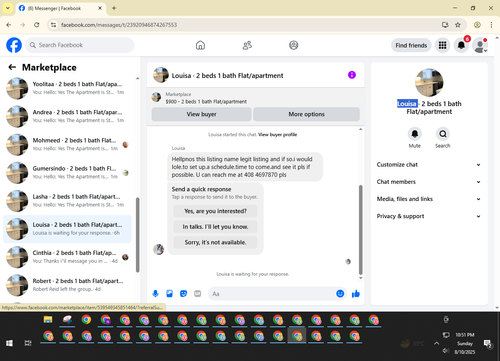Open the Chrome profile avatar
The image size is (500, 361).
(x=477, y=25)
